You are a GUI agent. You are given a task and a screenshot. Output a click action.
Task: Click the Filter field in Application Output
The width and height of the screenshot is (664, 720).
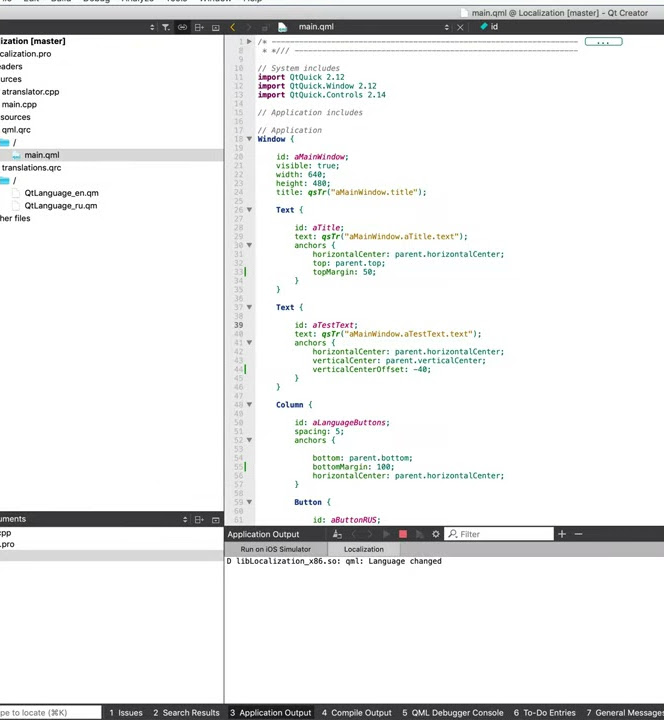click(x=499, y=534)
